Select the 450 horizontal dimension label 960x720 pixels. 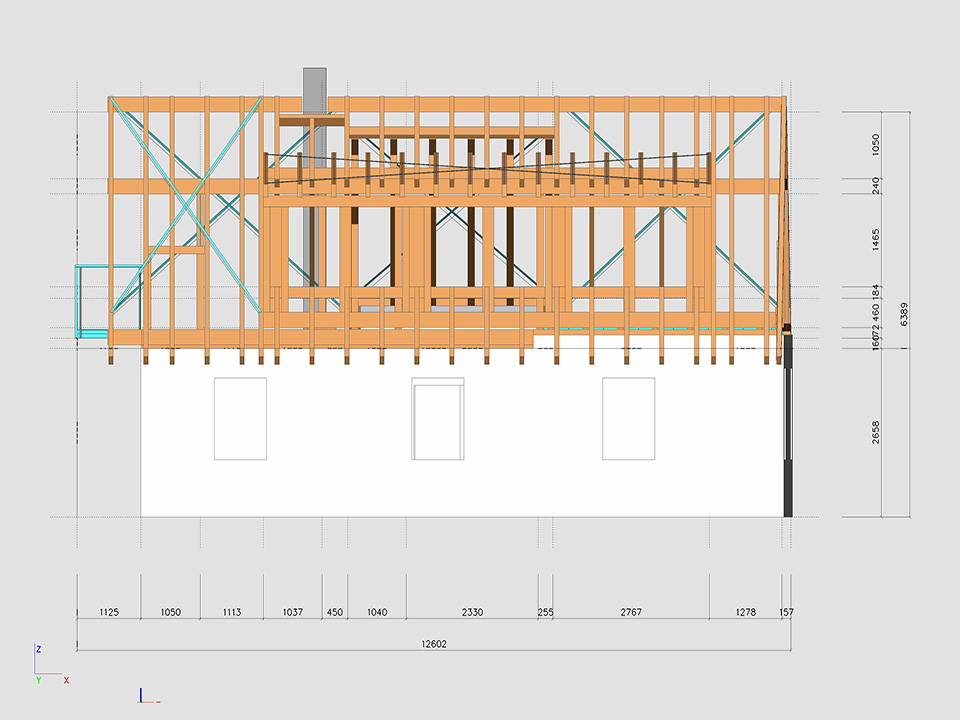click(335, 612)
